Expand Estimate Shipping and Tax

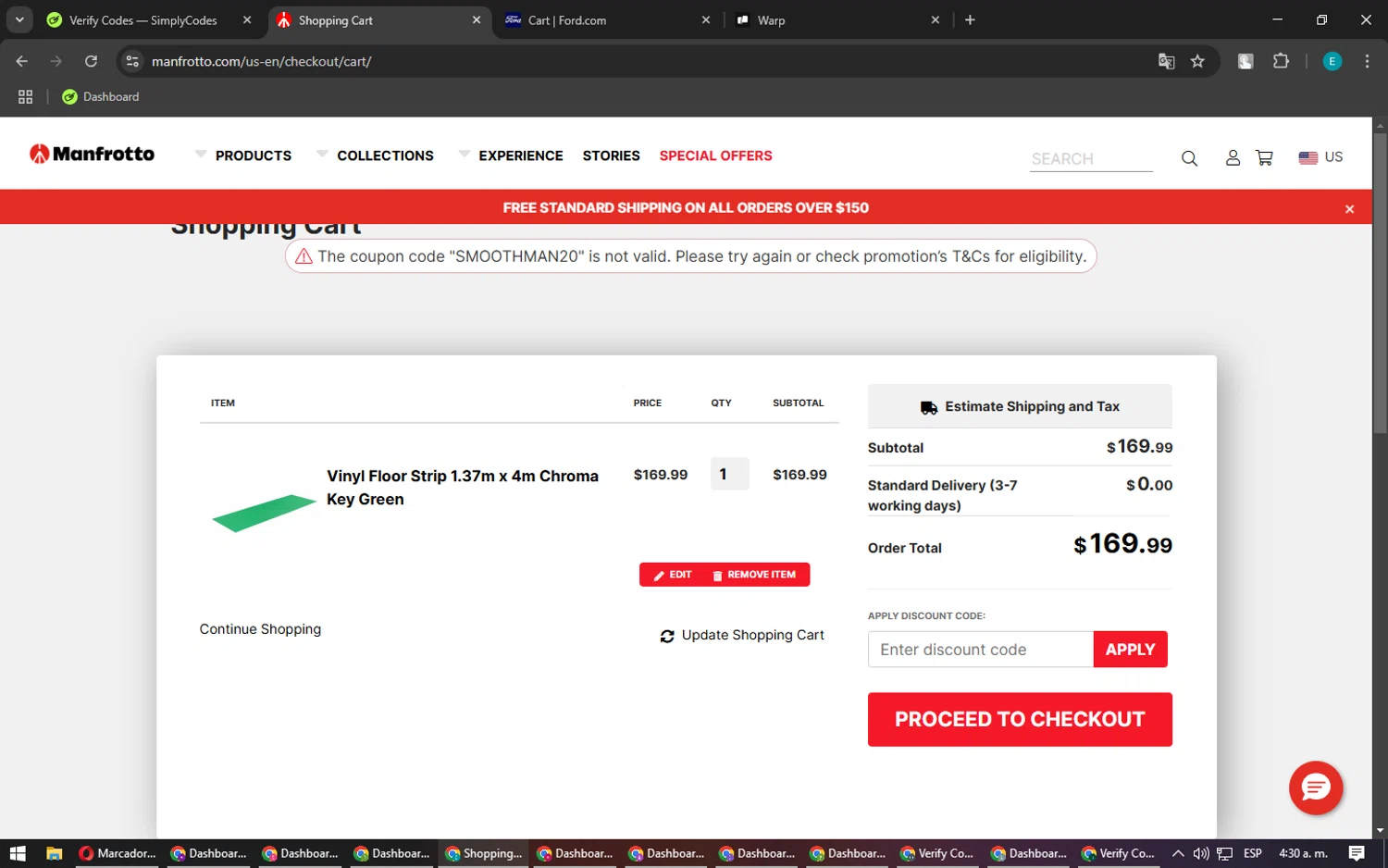[x=1020, y=406]
